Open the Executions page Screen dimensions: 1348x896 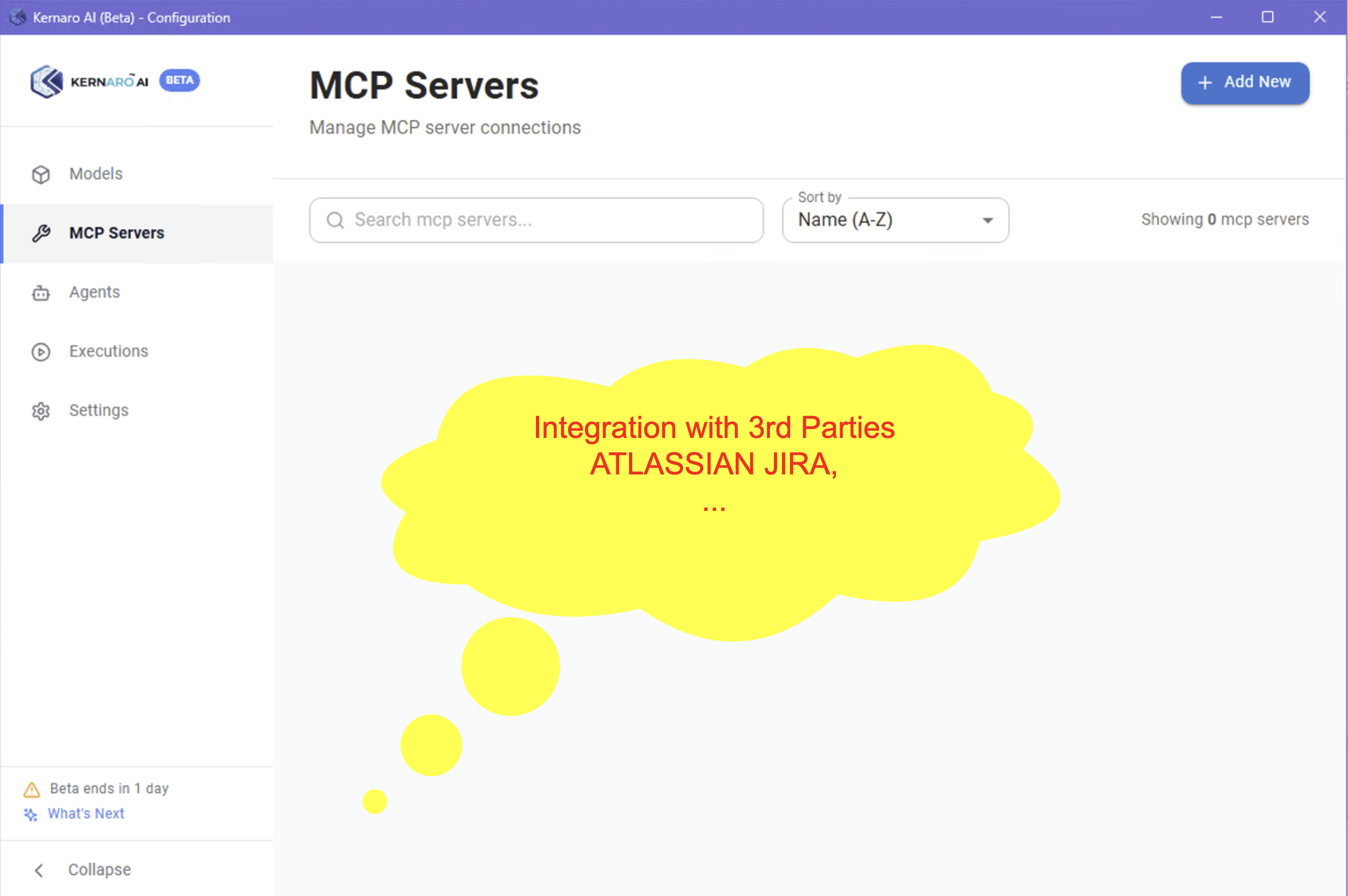point(137,351)
